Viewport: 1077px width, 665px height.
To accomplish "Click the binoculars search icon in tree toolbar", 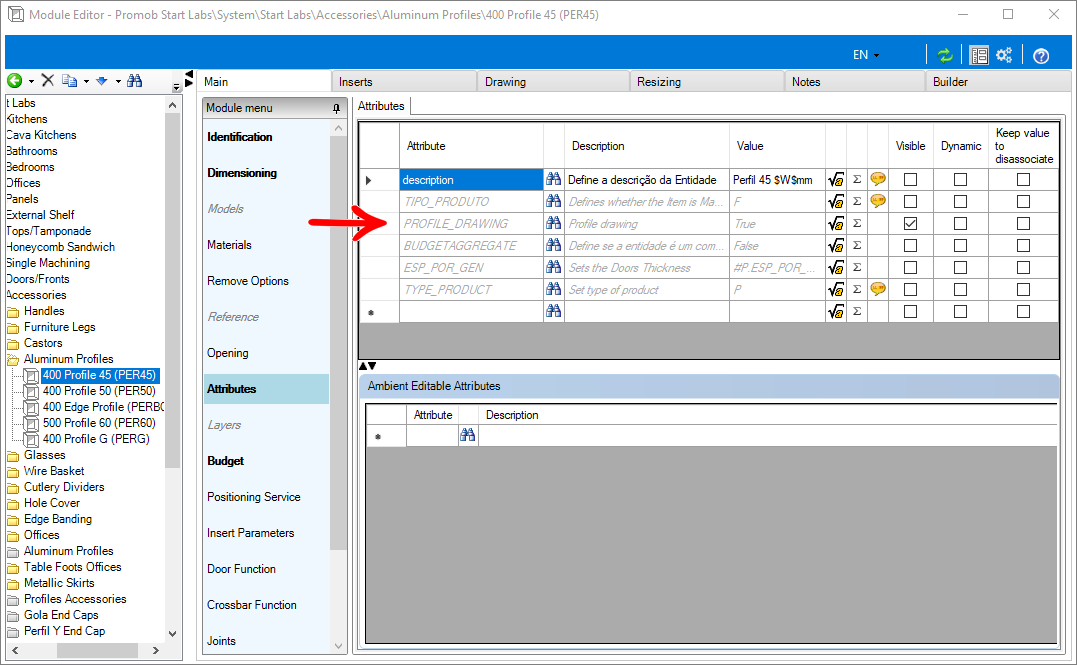I will click(135, 81).
